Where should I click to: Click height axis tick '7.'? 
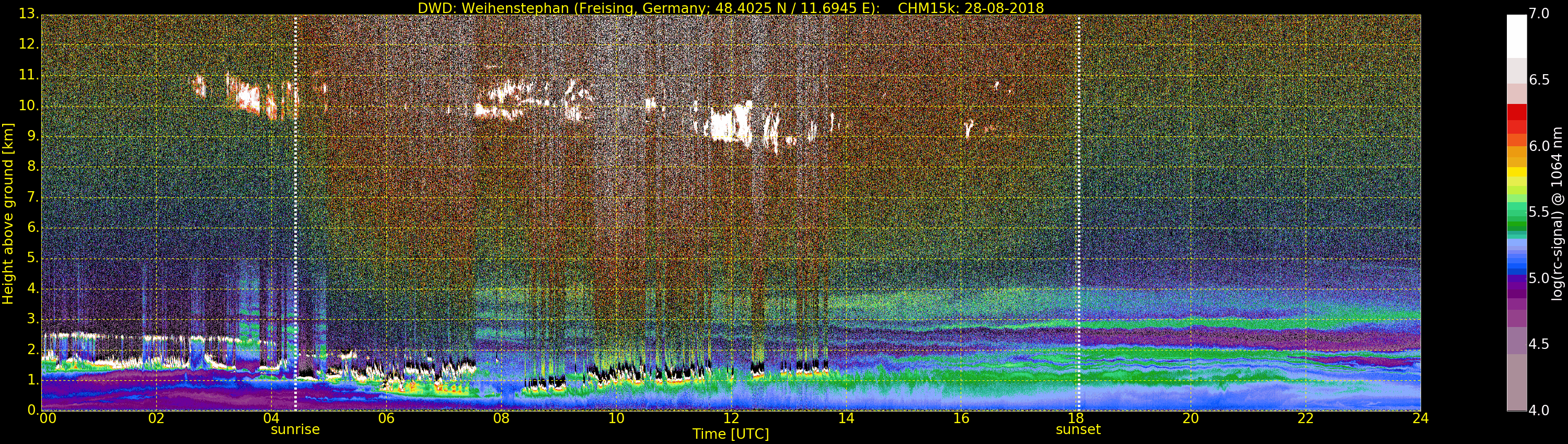pyautogui.click(x=33, y=196)
